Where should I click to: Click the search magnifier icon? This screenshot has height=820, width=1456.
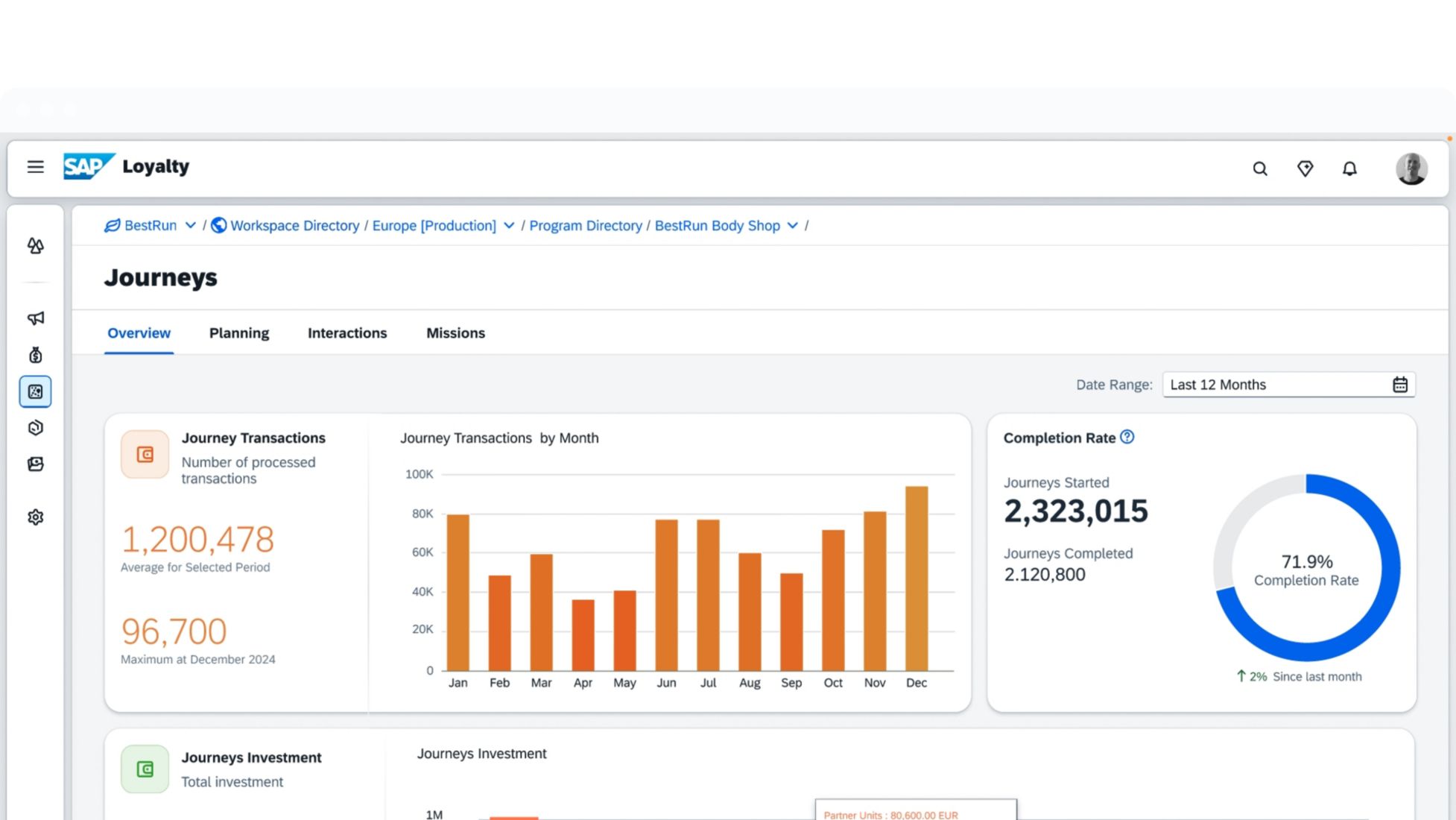(x=1260, y=168)
